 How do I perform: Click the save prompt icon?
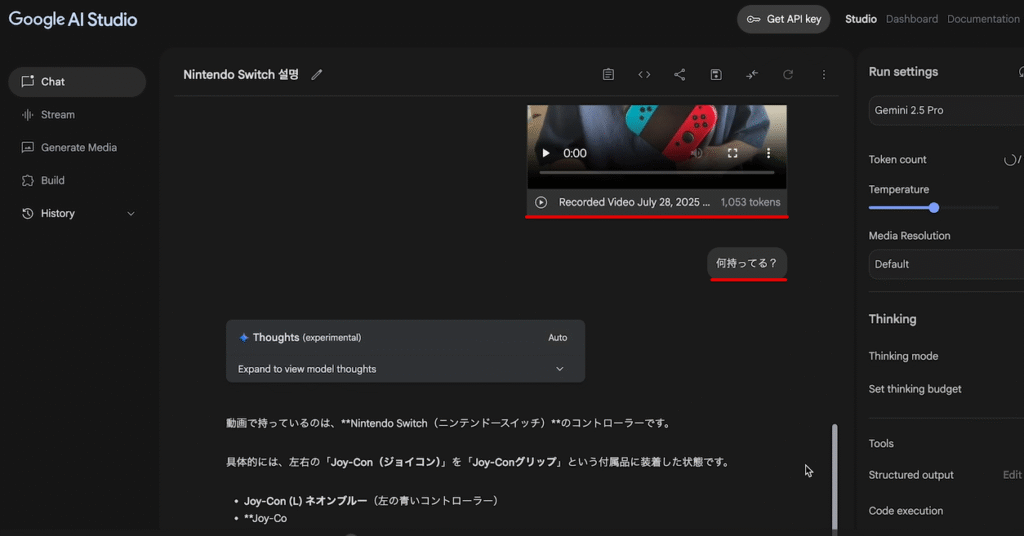716,74
